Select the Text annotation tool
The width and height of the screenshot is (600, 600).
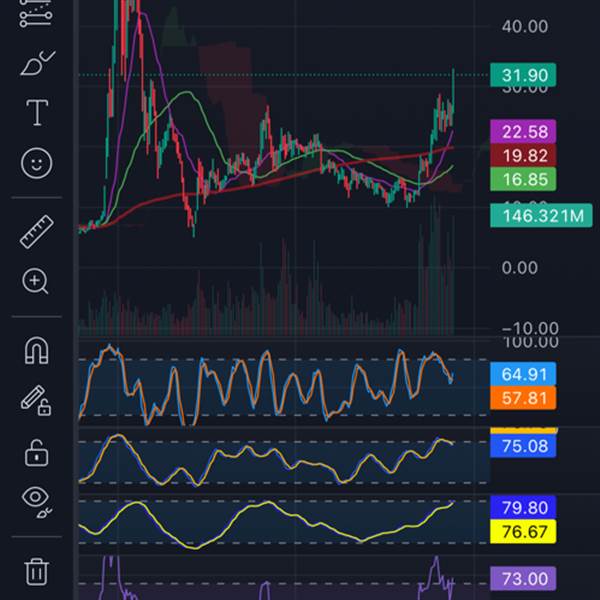point(37,112)
